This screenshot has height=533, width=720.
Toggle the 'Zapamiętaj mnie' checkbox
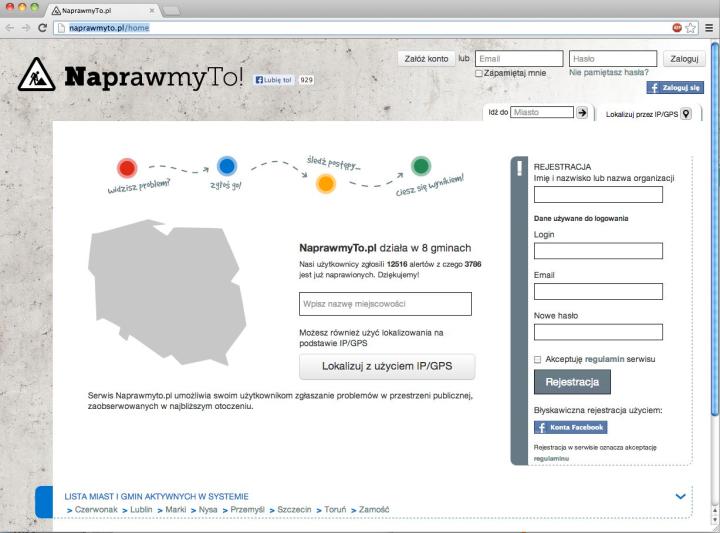point(479,73)
